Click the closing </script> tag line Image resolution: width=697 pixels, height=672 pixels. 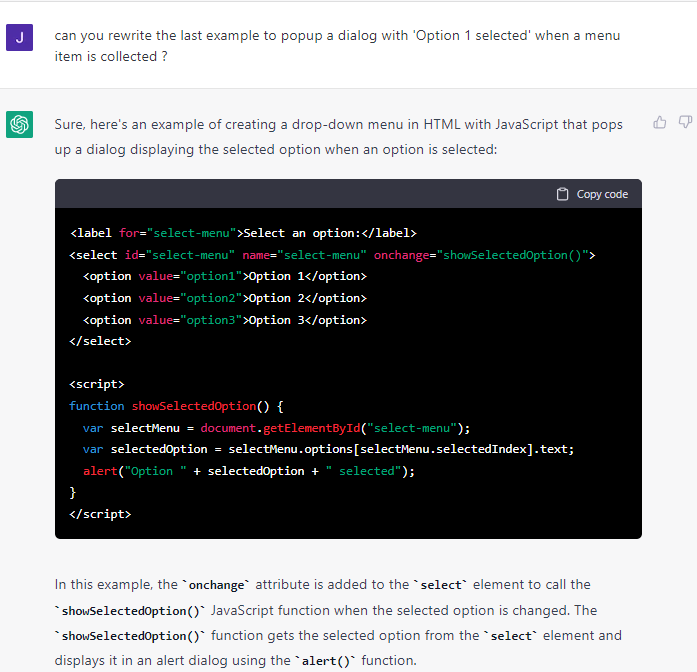(x=100, y=514)
